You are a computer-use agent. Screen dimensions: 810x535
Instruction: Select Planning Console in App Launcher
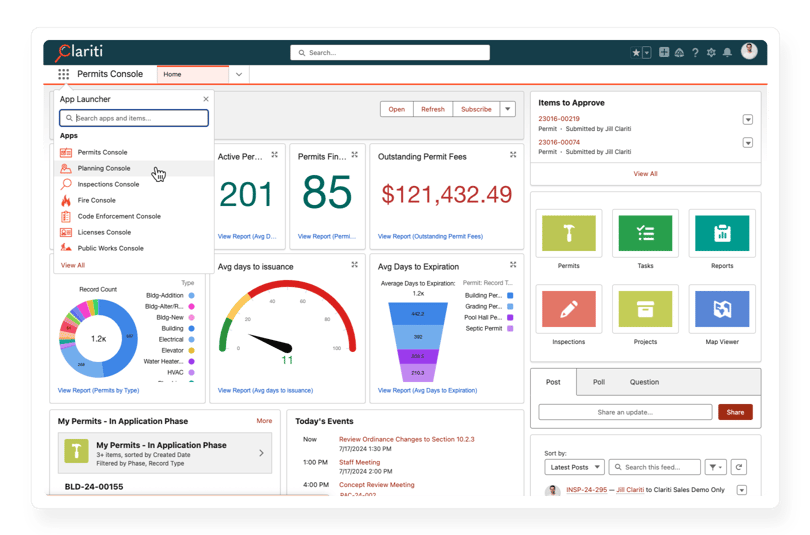[104, 168]
